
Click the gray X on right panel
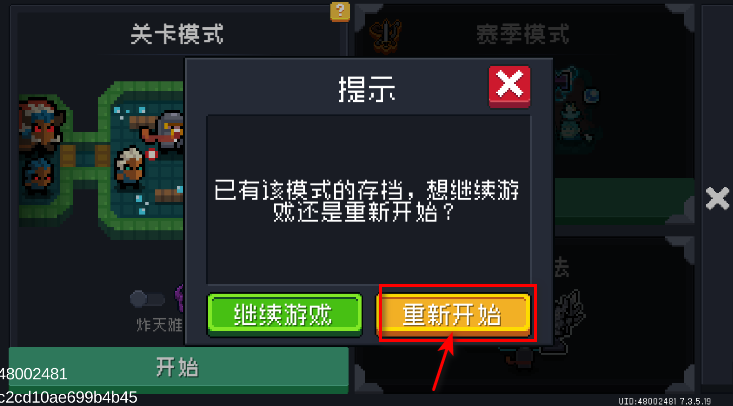pyautogui.click(x=717, y=198)
